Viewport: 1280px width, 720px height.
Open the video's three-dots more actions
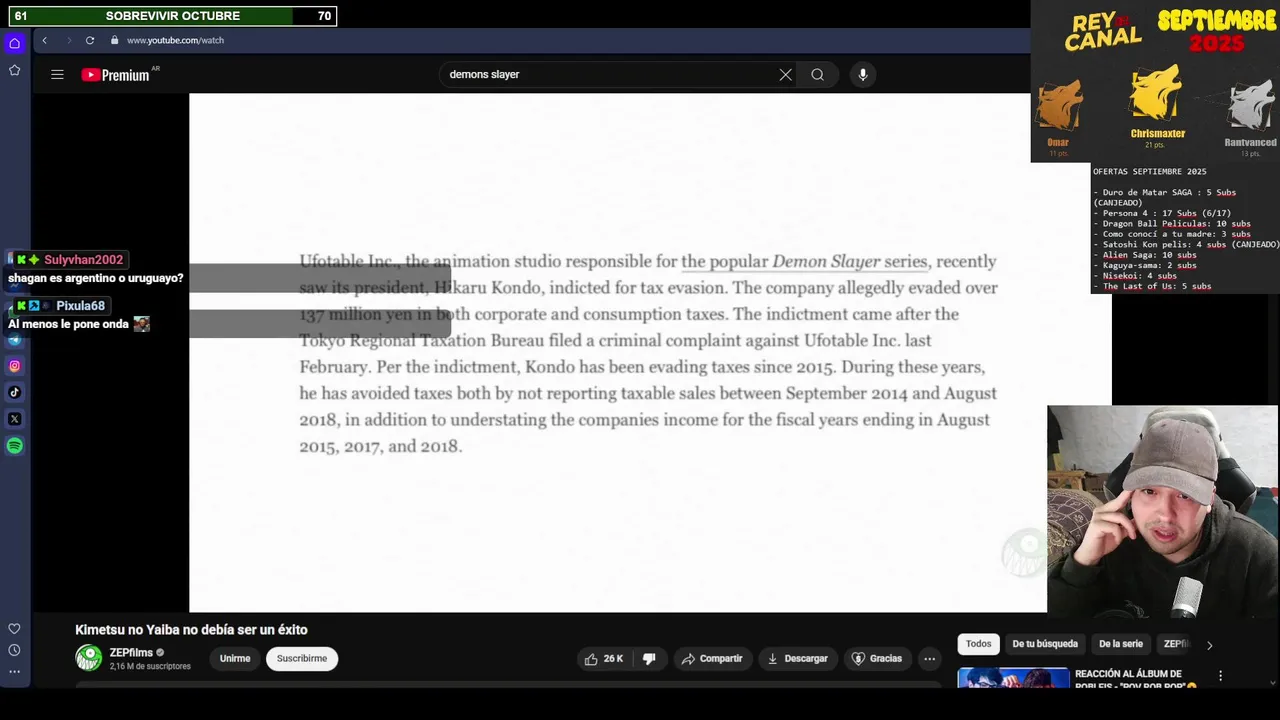pyautogui.click(x=929, y=658)
